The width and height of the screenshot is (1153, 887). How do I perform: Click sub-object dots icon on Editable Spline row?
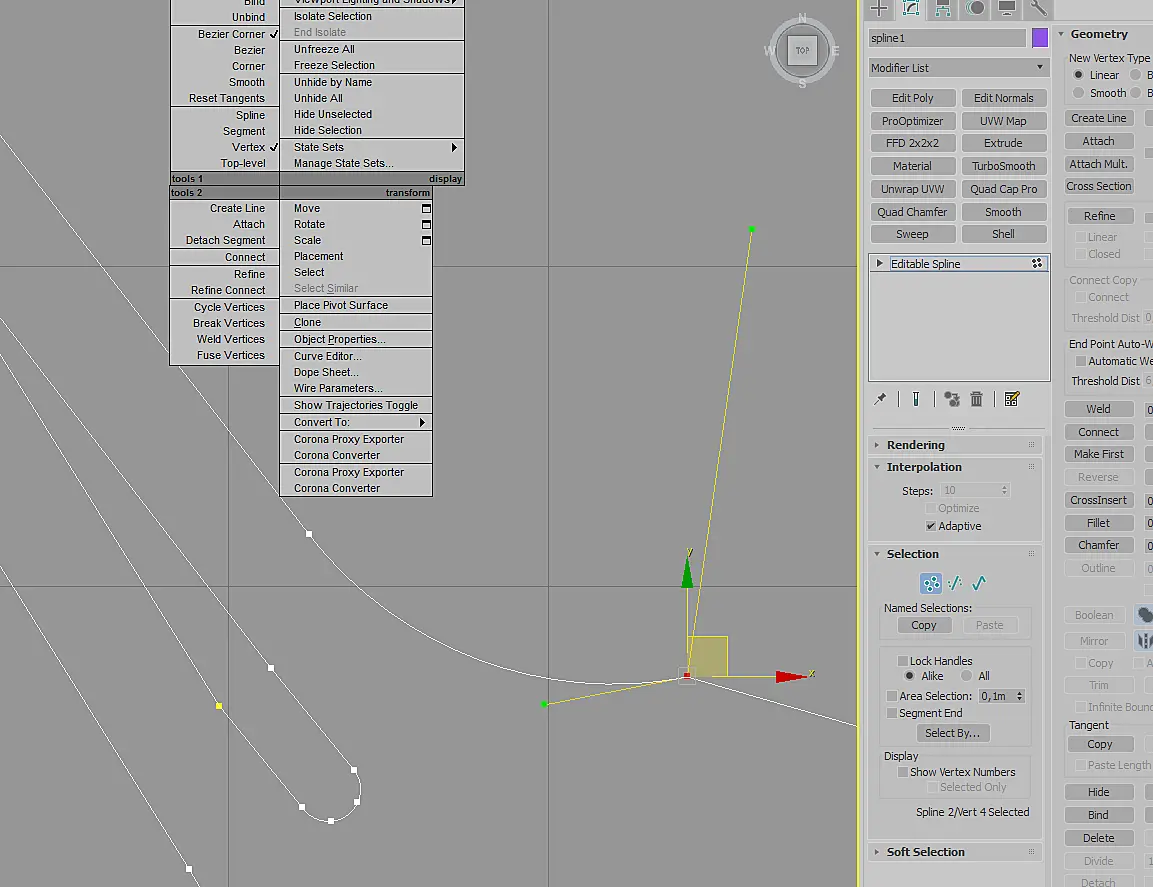[1037, 263]
